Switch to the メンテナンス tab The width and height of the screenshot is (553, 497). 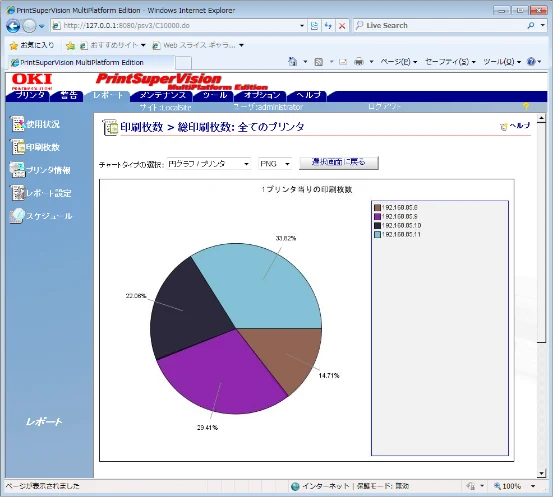coord(162,95)
